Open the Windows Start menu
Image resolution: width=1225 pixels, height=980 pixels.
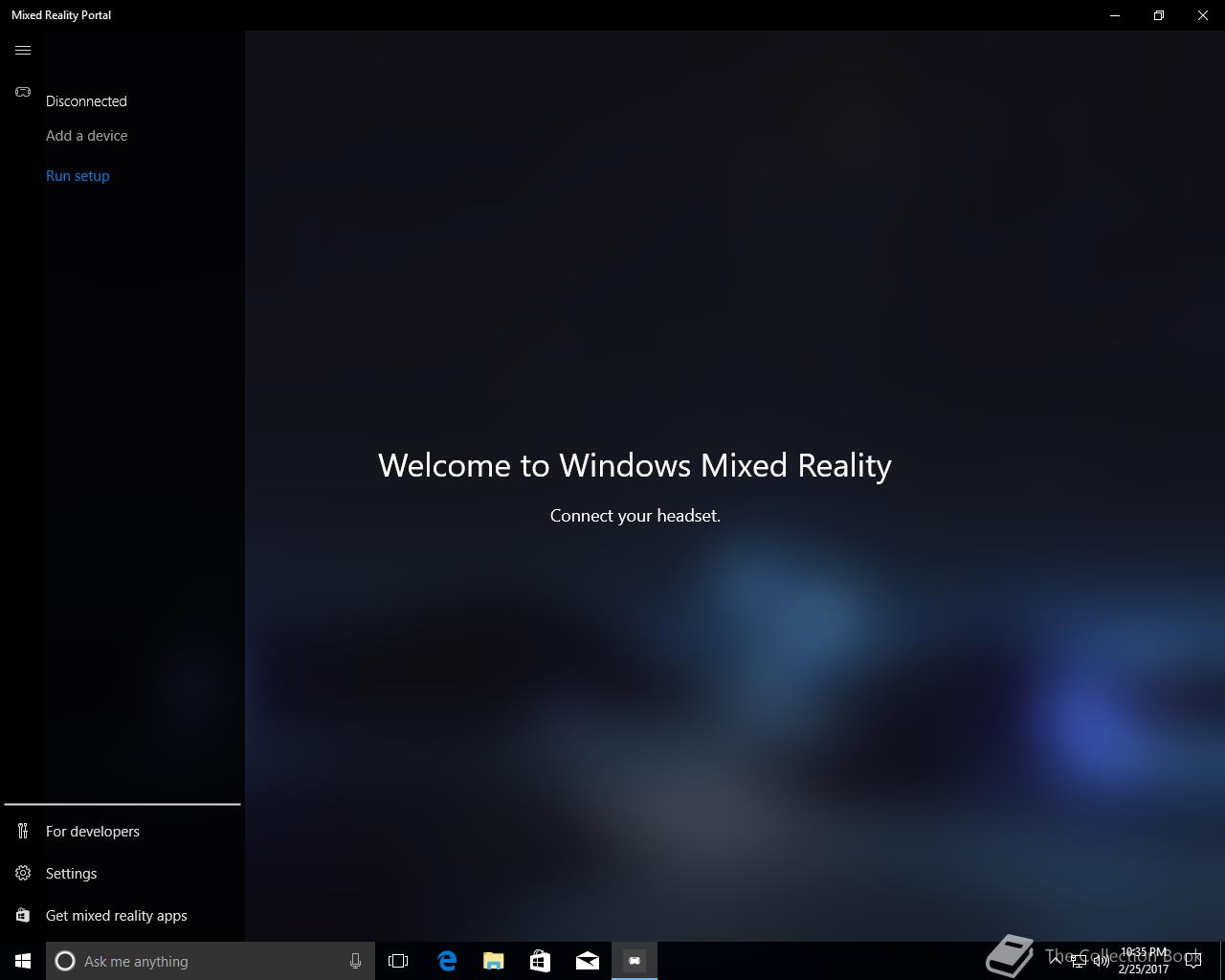pyautogui.click(x=23, y=961)
